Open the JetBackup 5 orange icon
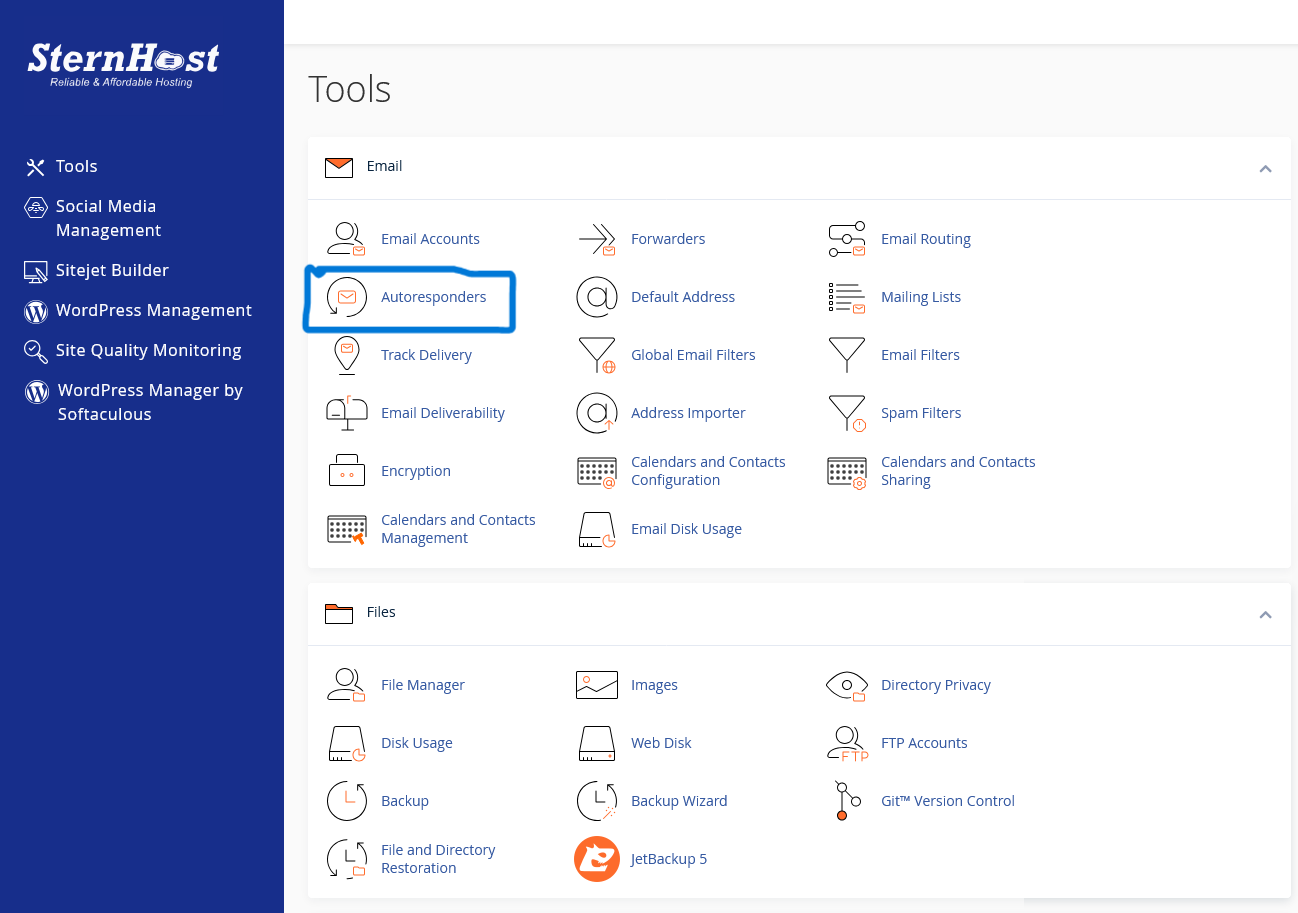 click(597, 859)
